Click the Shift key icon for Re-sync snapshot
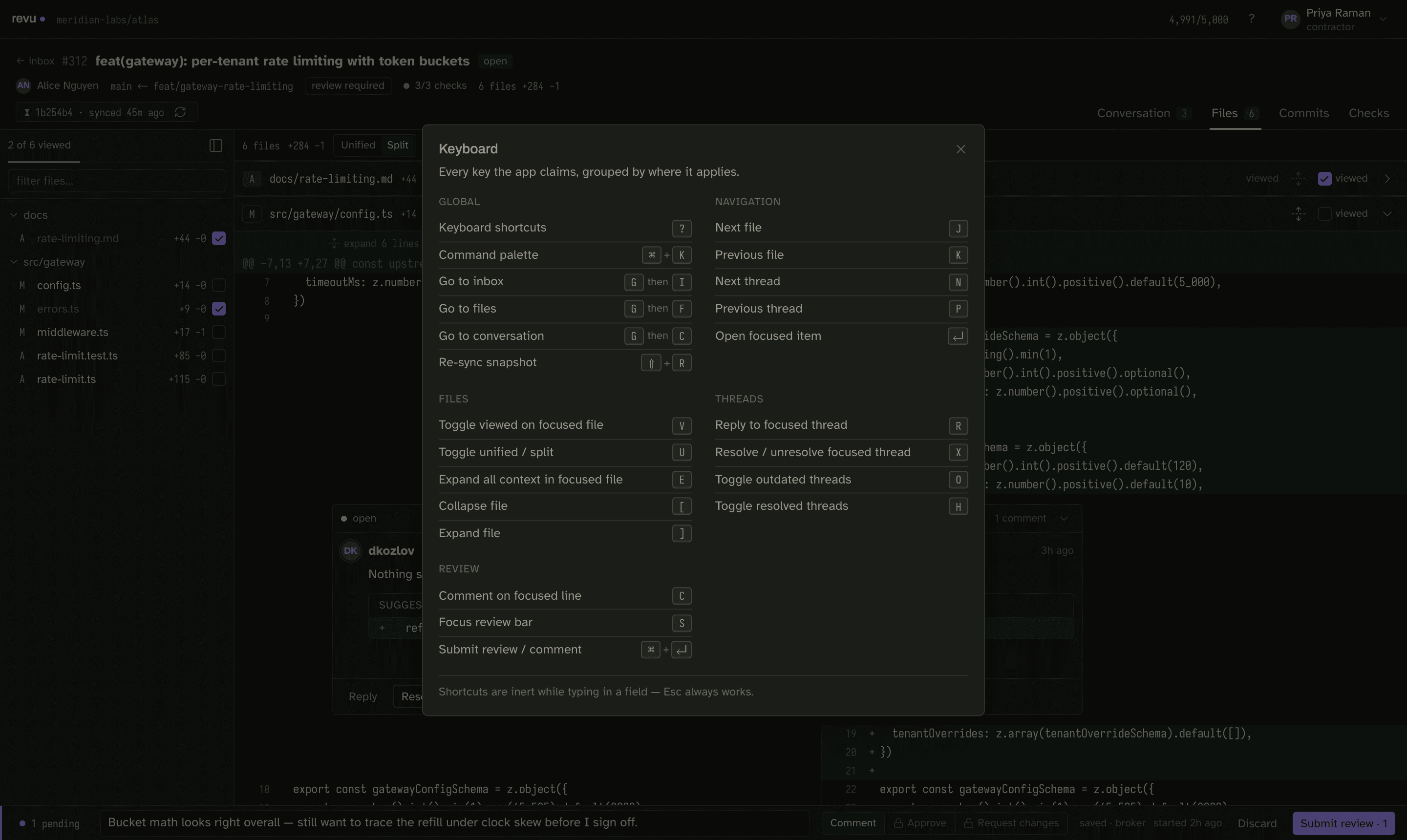The width and height of the screenshot is (1407, 840). point(651,363)
